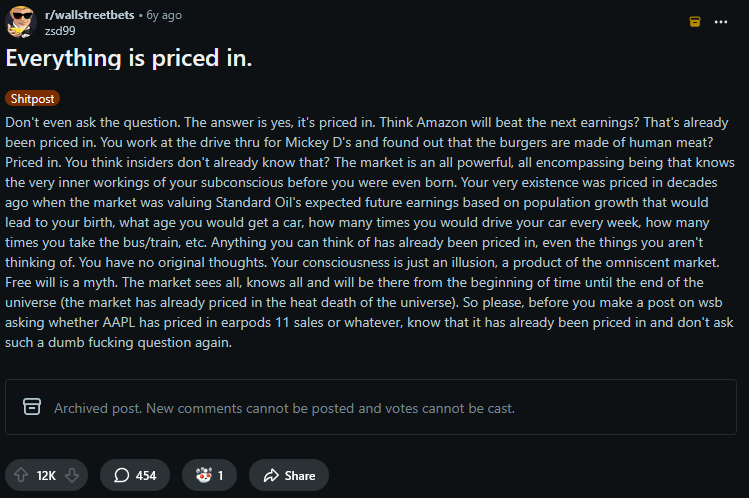The width and height of the screenshot is (749, 498).
Task: Open user zsd99's profile
Action: (60, 30)
